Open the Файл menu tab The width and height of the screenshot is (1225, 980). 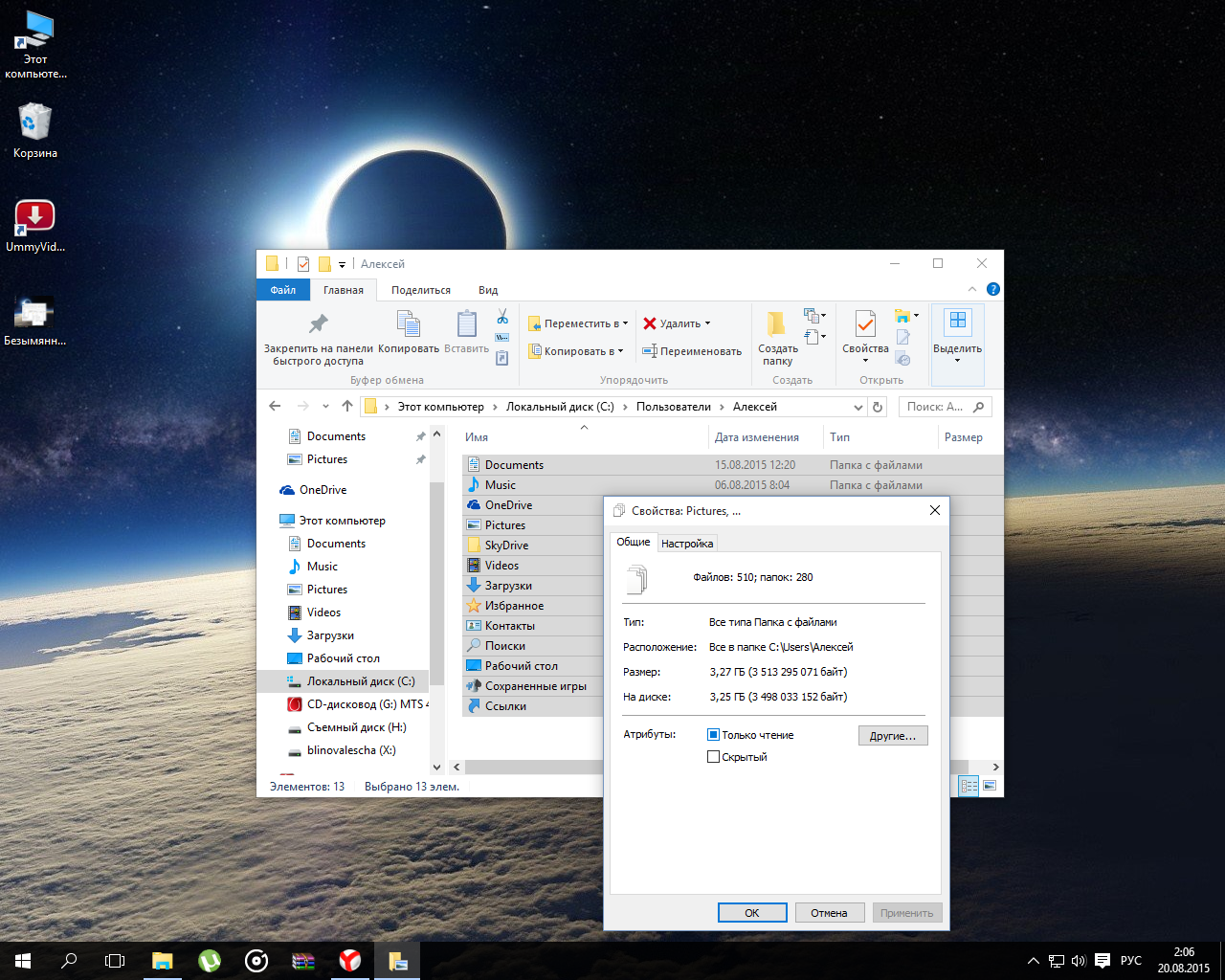point(283,290)
